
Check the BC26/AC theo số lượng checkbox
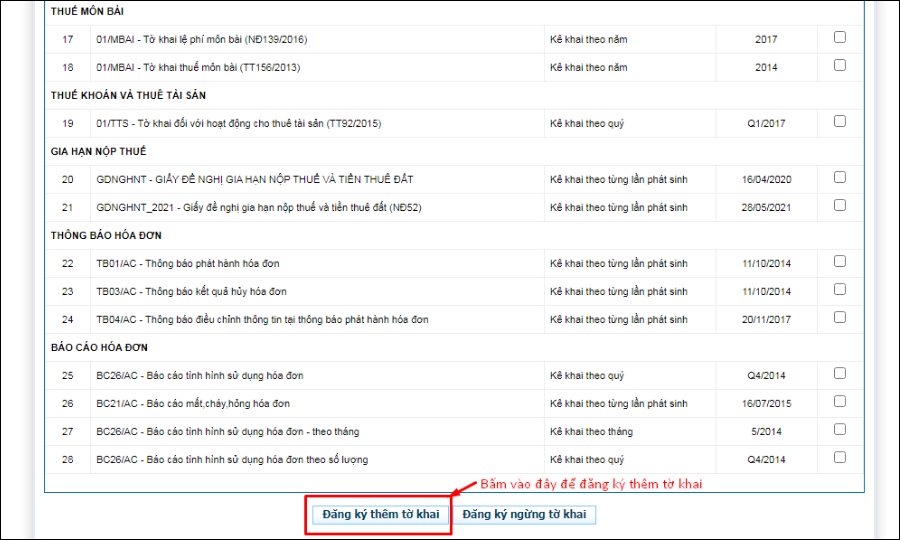point(839,458)
